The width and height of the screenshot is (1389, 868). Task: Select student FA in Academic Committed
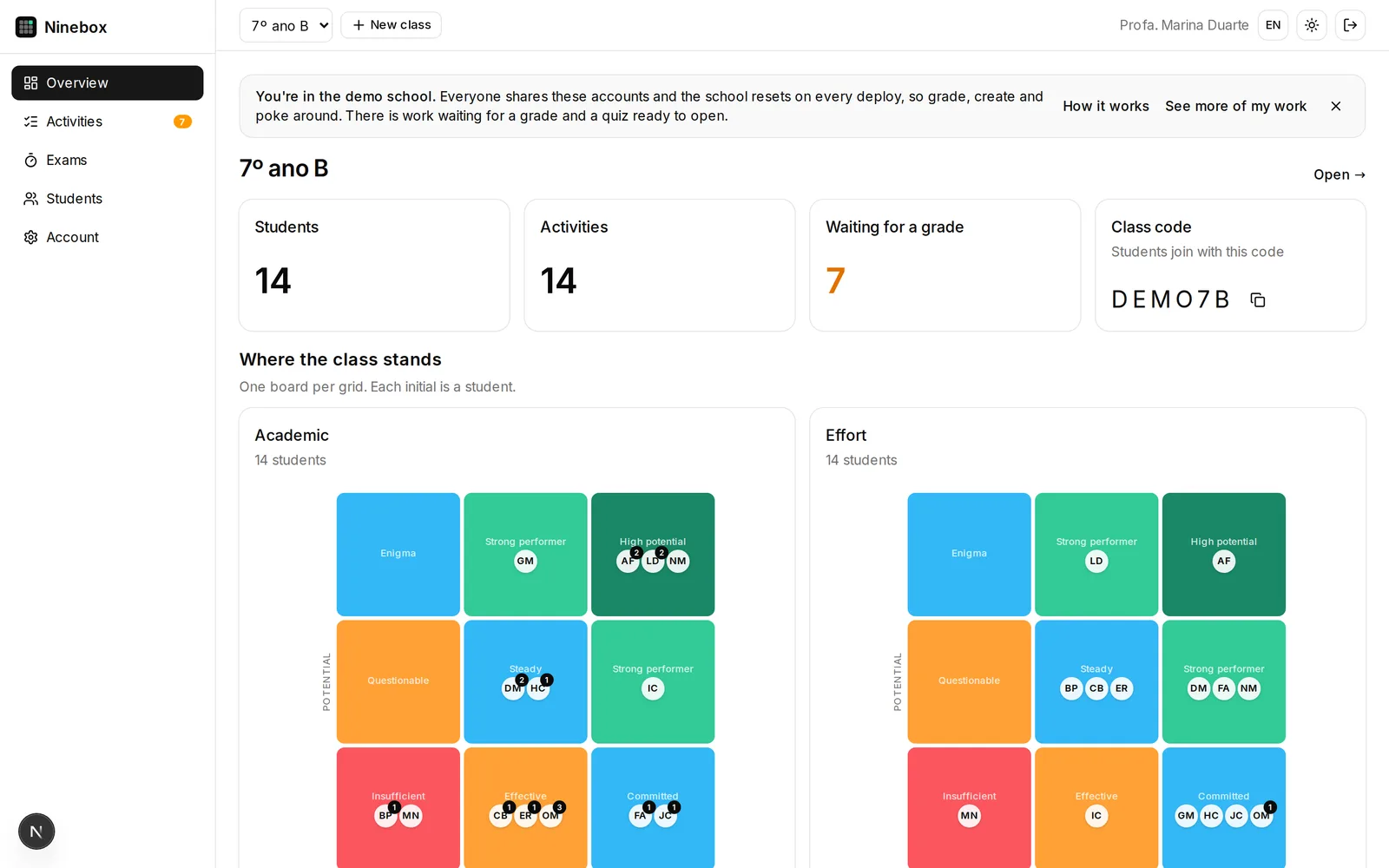640,816
